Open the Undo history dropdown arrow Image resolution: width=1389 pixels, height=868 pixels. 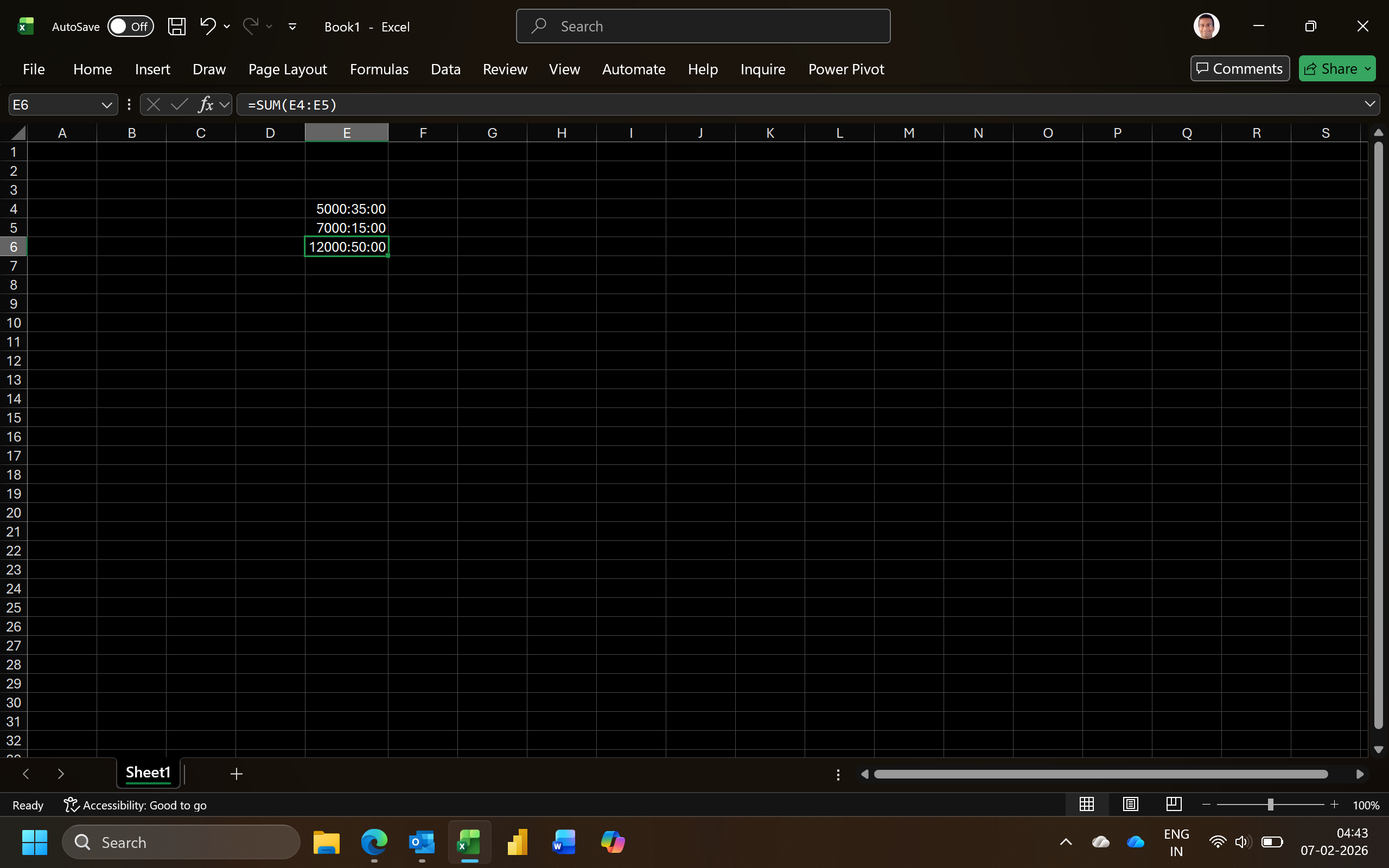[227, 27]
